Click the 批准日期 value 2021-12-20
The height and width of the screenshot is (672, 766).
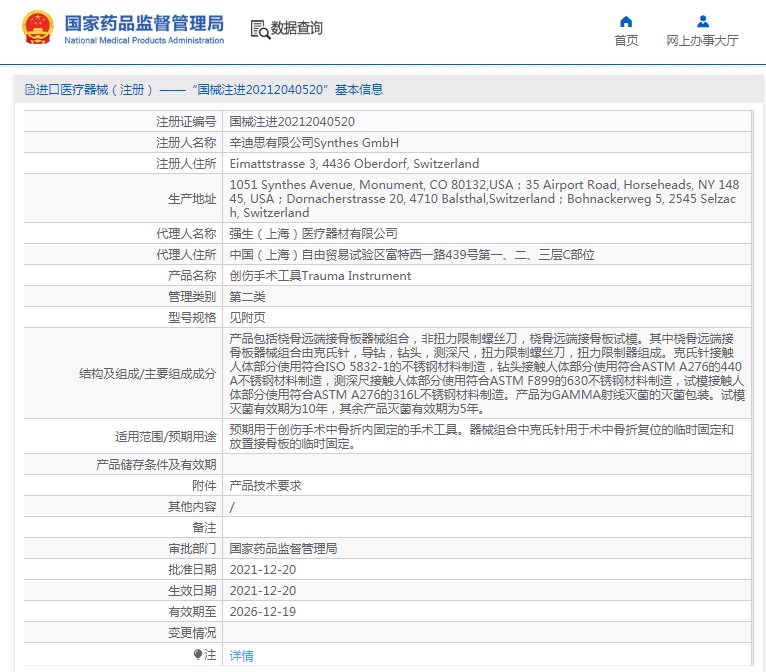point(262,569)
